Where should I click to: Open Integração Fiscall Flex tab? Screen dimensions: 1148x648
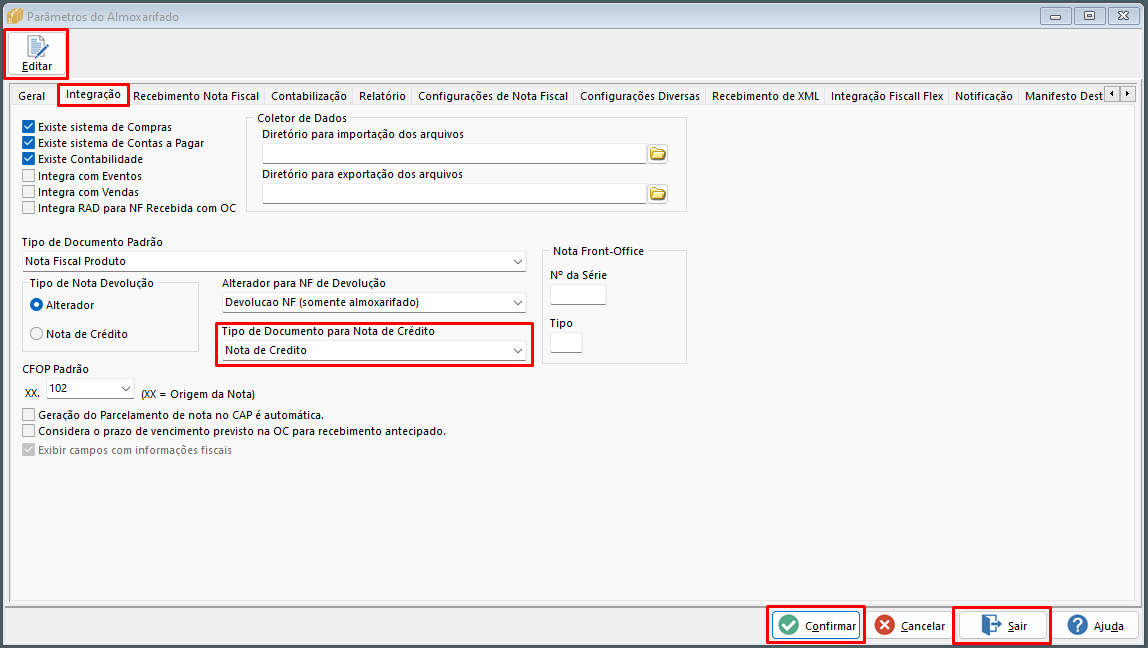point(887,96)
